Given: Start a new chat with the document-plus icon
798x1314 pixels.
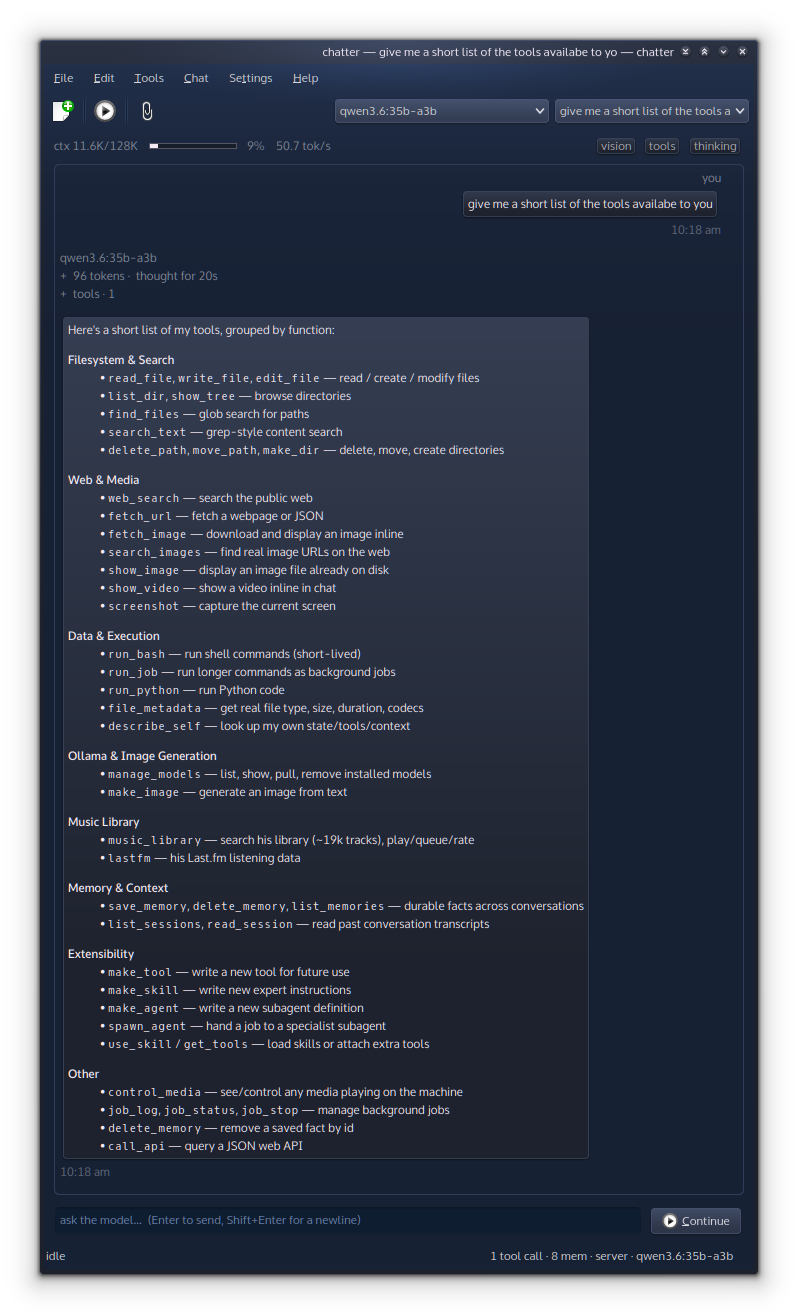Looking at the screenshot, I should (x=64, y=111).
